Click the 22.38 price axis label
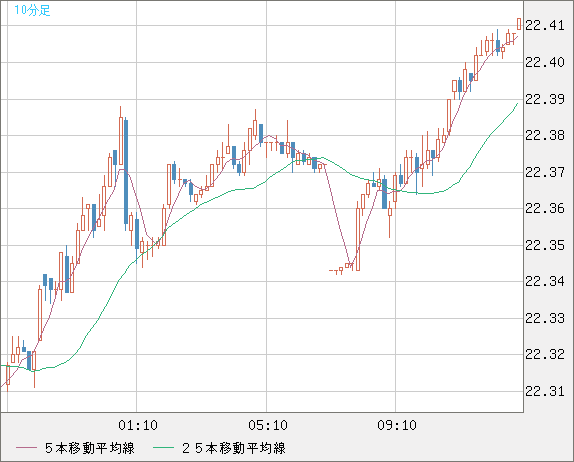Viewport: 574px width, 462px height. 545,135
